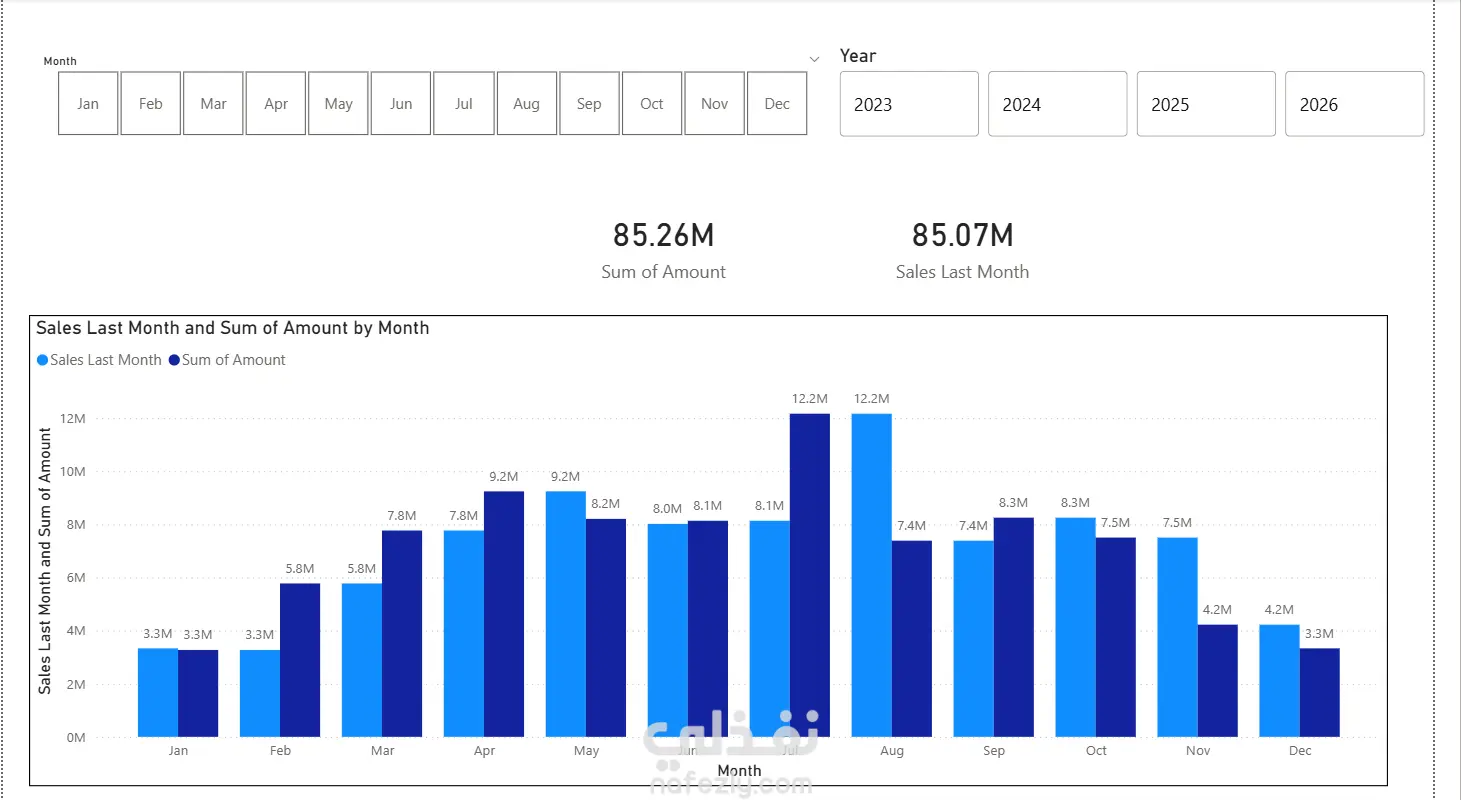Click the Dec label on the chart x-axis
Viewport: 1461px width, 800px height.
coord(1300,751)
